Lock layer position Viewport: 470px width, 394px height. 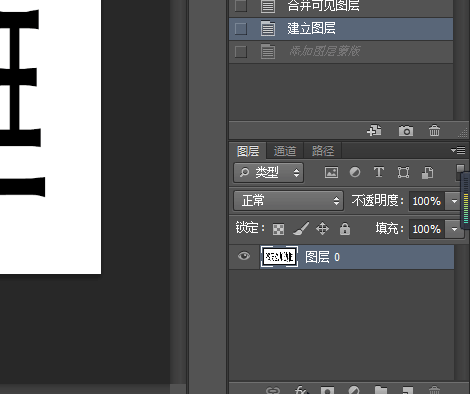click(322, 229)
